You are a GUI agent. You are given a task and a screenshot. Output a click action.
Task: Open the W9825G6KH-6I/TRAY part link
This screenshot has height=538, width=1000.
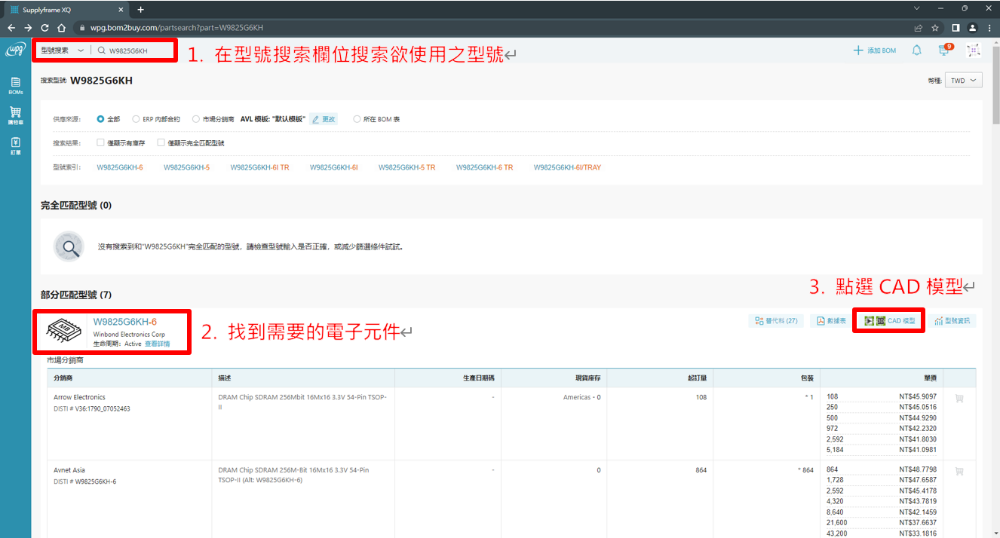[566, 167]
